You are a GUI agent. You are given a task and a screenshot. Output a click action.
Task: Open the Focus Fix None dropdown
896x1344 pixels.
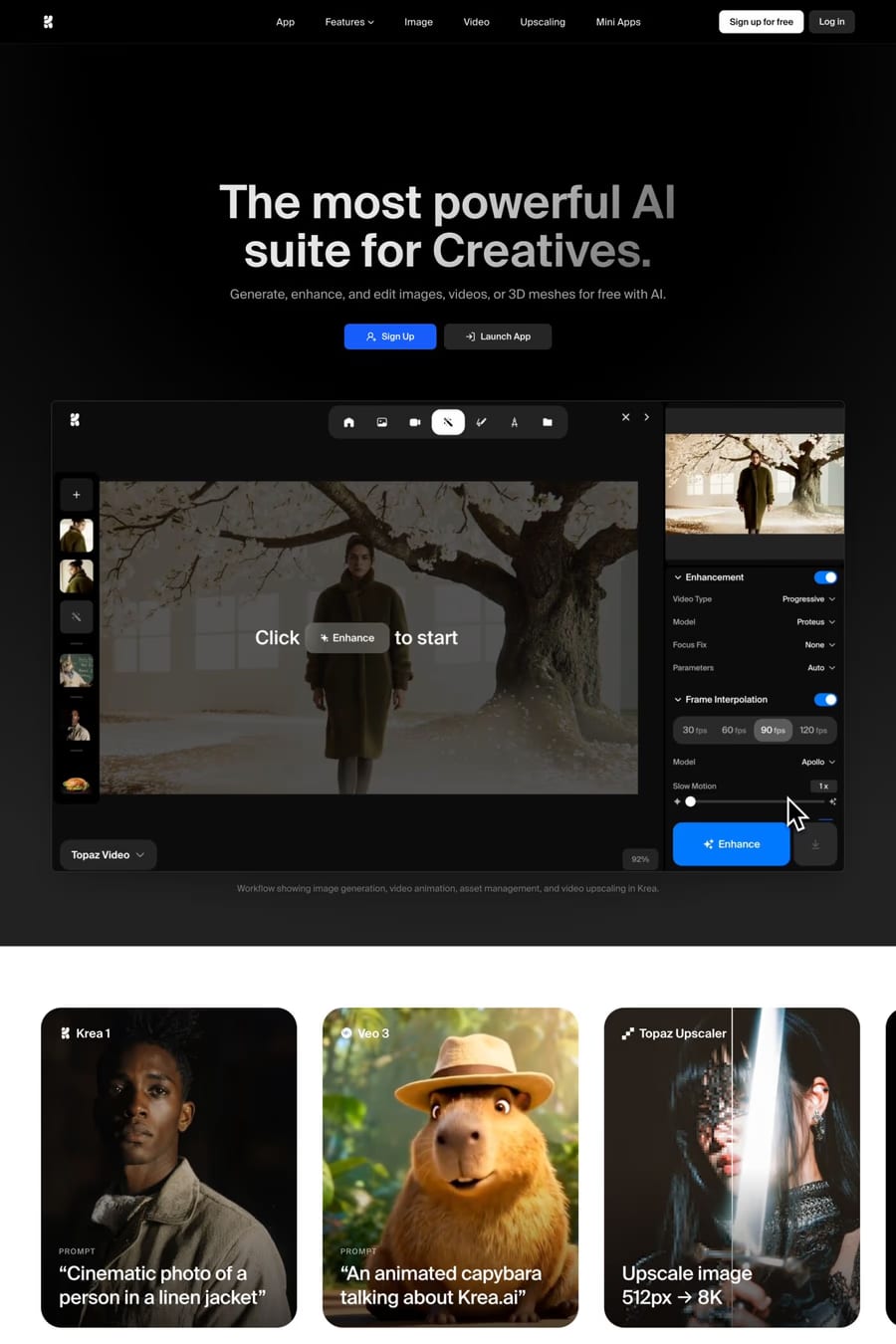[x=819, y=645]
